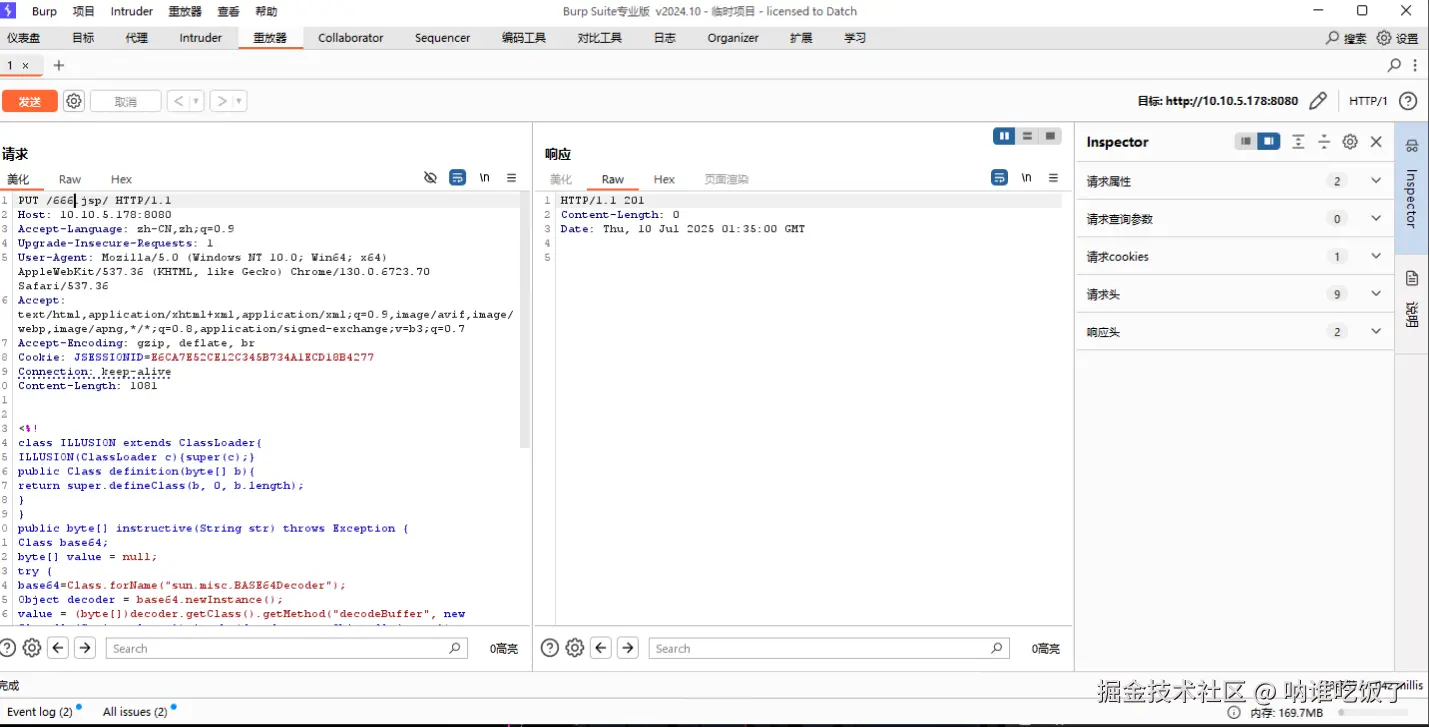The image size is (1429, 727).
Task: Expand 请求头 section
Action: coord(1235,294)
